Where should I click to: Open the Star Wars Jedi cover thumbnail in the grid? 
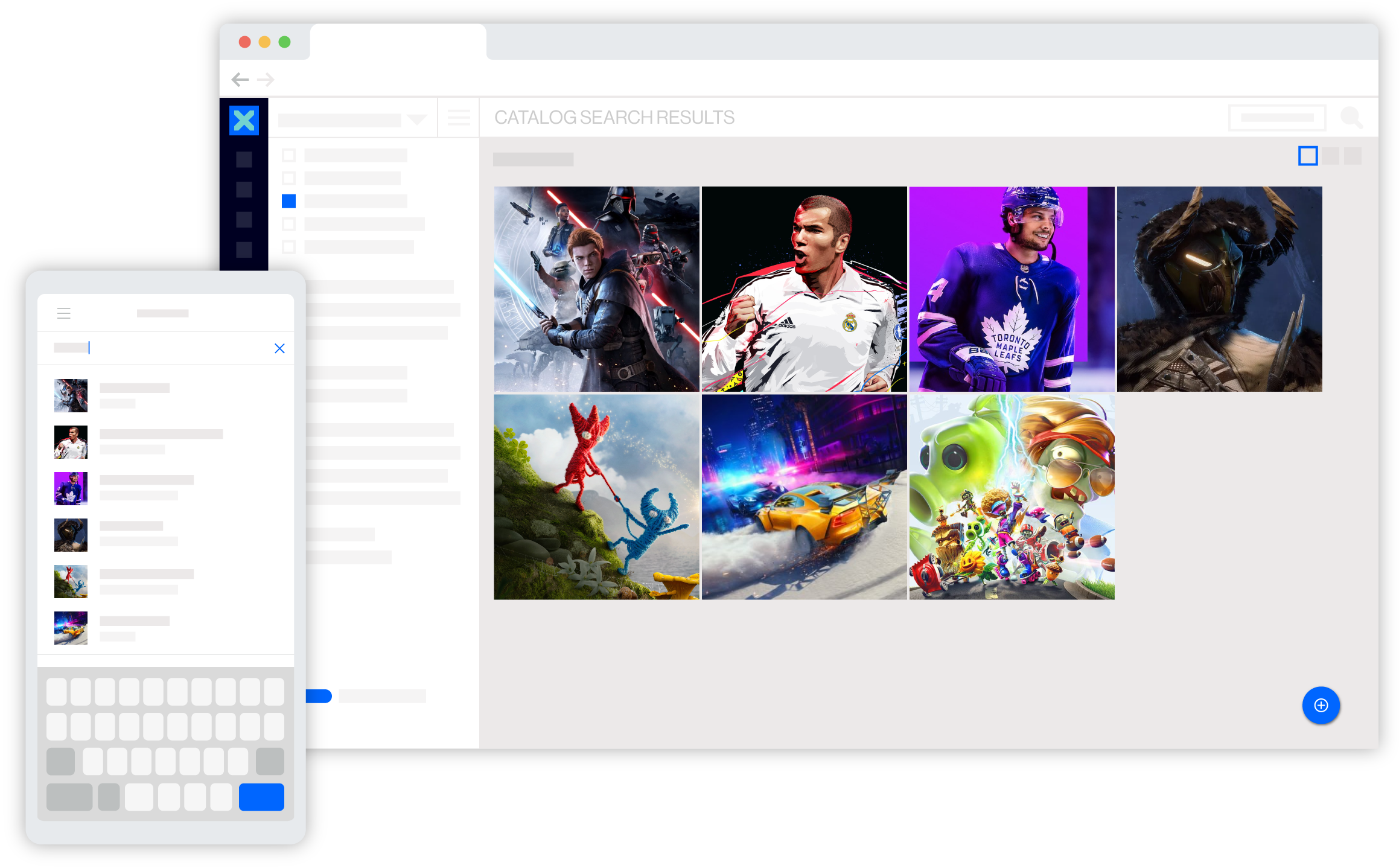(596, 289)
